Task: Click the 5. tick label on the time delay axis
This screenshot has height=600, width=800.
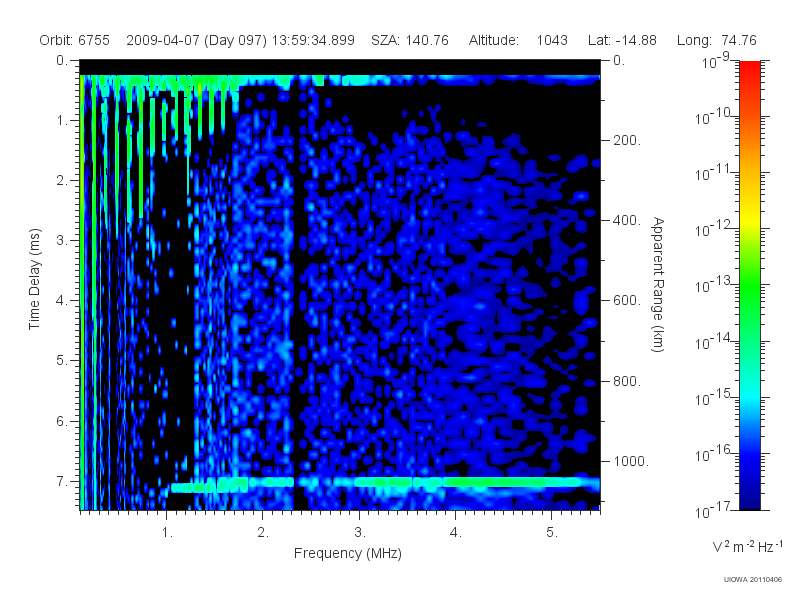Action: pos(61,360)
